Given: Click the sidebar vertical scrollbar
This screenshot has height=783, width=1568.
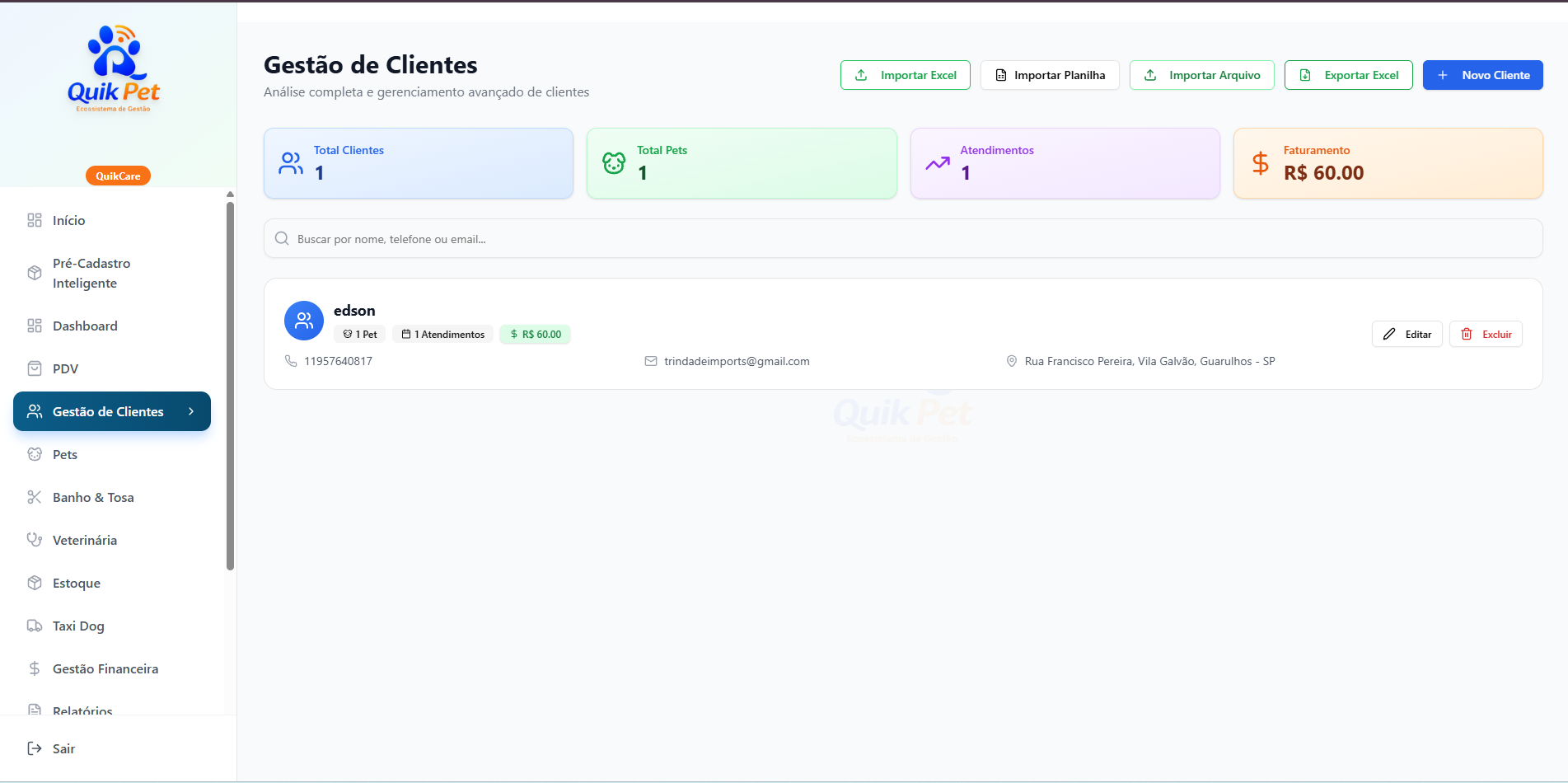Looking at the screenshot, I should [x=231, y=386].
